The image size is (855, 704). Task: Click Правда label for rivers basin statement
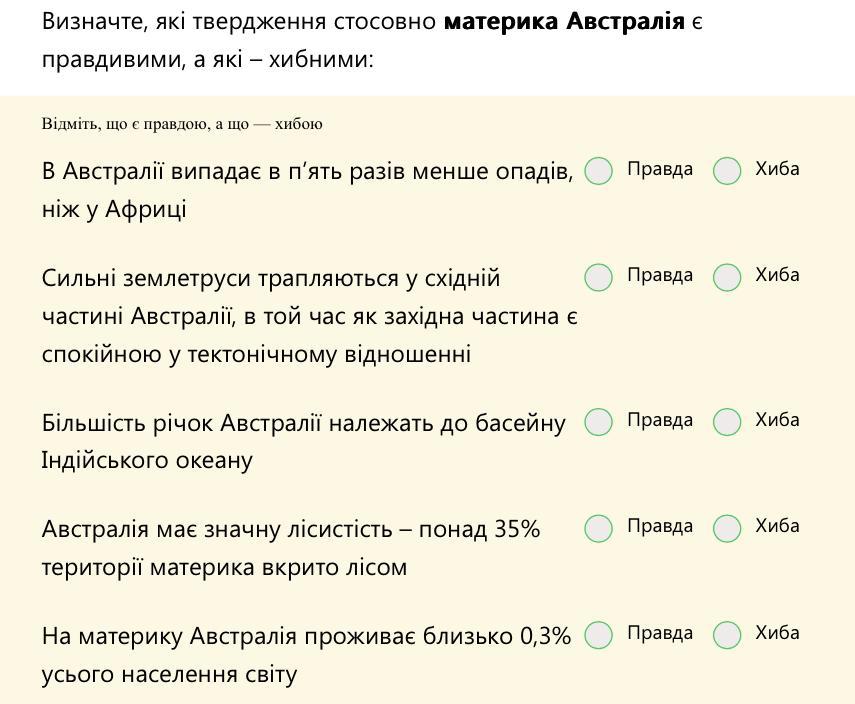[x=660, y=420]
